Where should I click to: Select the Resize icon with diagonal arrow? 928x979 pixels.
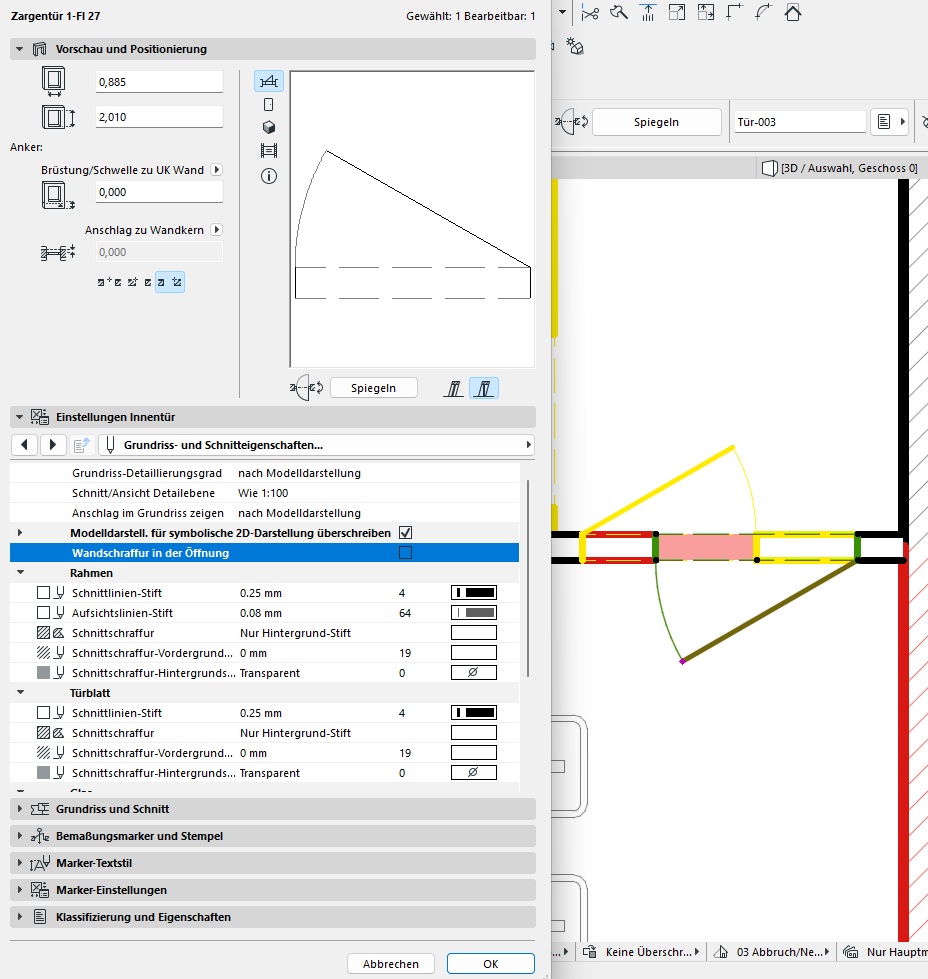(x=677, y=12)
